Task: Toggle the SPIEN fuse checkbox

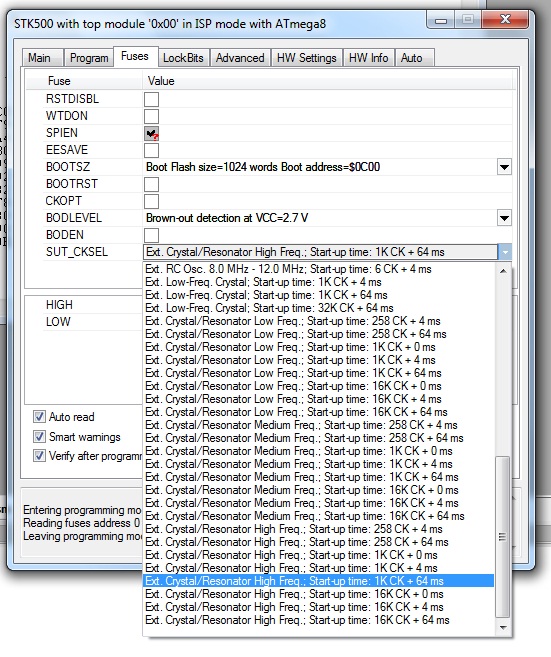Action: point(152,133)
